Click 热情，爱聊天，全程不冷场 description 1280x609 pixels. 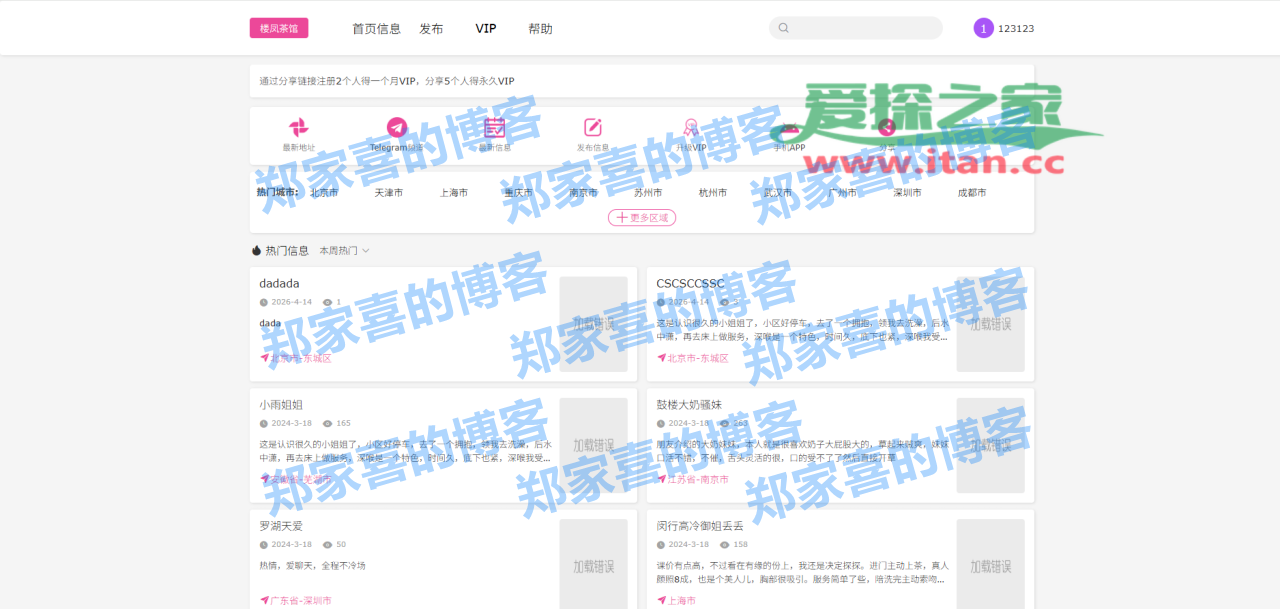click(312, 566)
